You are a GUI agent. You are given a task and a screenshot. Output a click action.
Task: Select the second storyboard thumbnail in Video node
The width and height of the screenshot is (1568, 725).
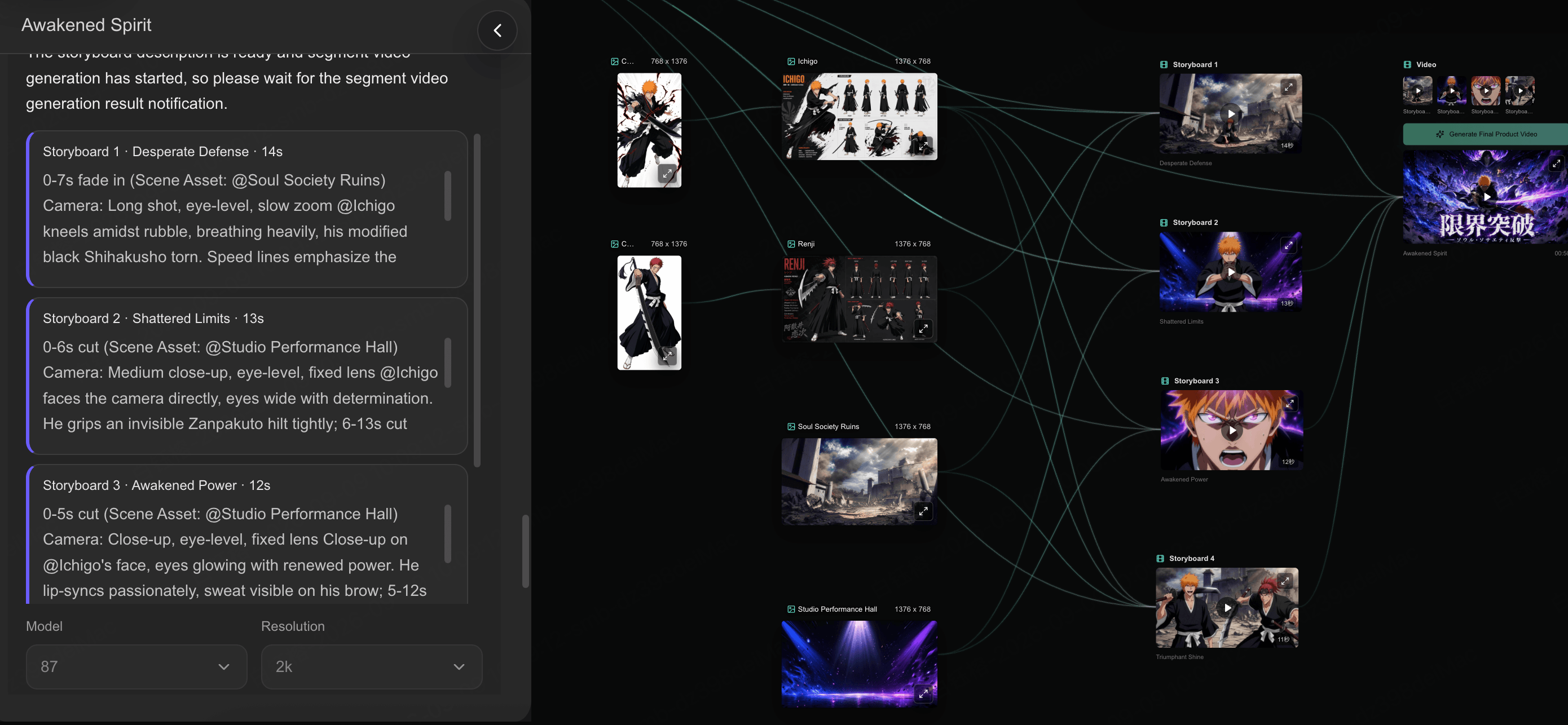(1452, 91)
